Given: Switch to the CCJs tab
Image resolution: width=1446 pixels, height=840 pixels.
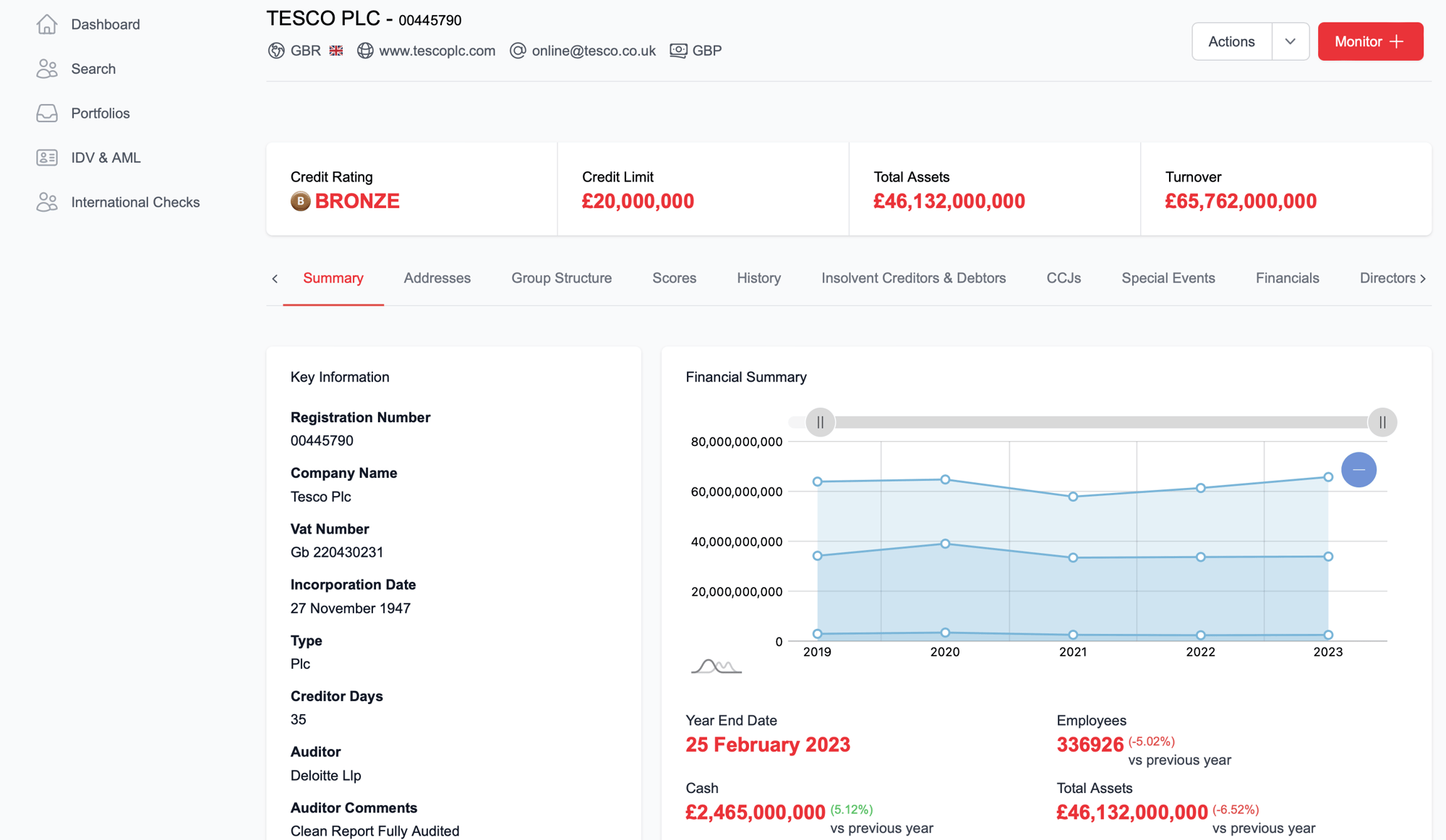Looking at the screenshot, I should (x=1064, y=278).
